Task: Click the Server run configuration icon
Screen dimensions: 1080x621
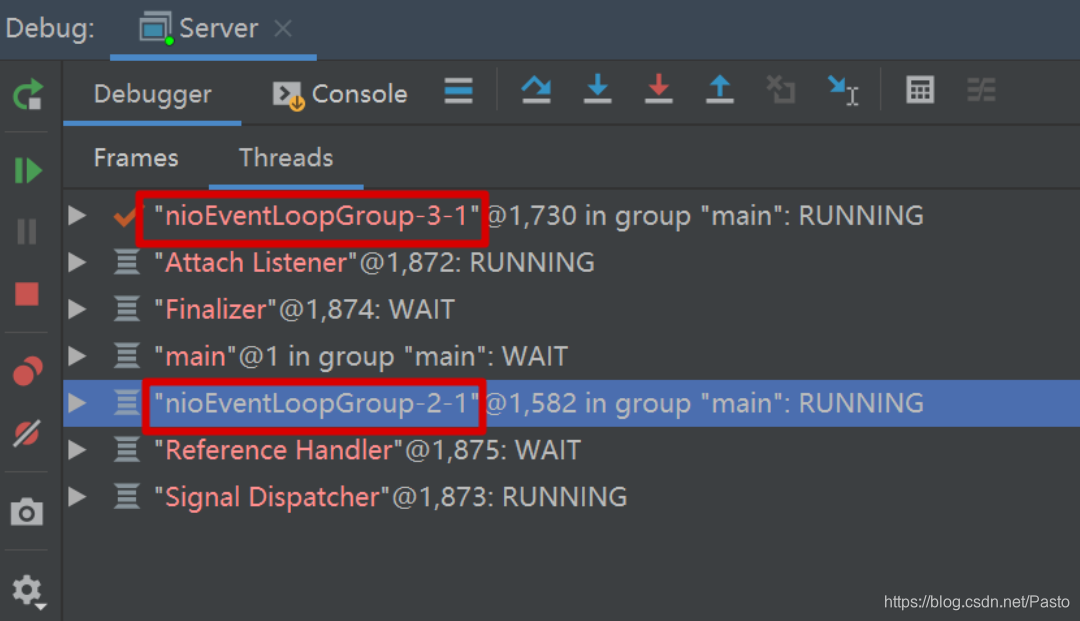Action: [x=156, y=29]
